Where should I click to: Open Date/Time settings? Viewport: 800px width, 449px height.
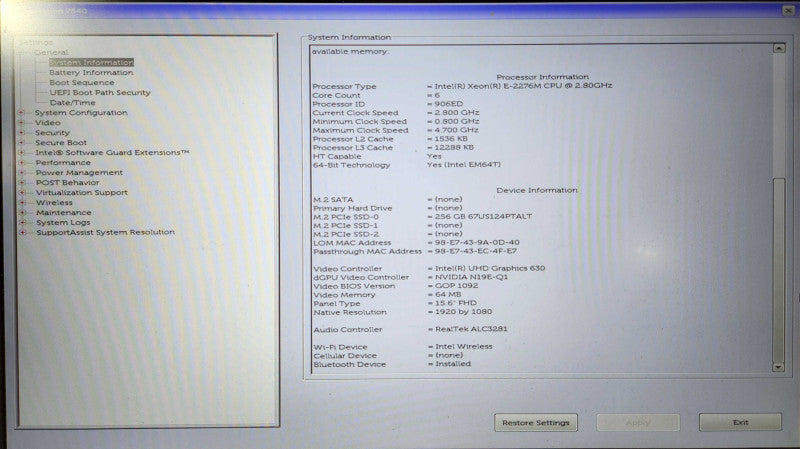tap(72, 103)
